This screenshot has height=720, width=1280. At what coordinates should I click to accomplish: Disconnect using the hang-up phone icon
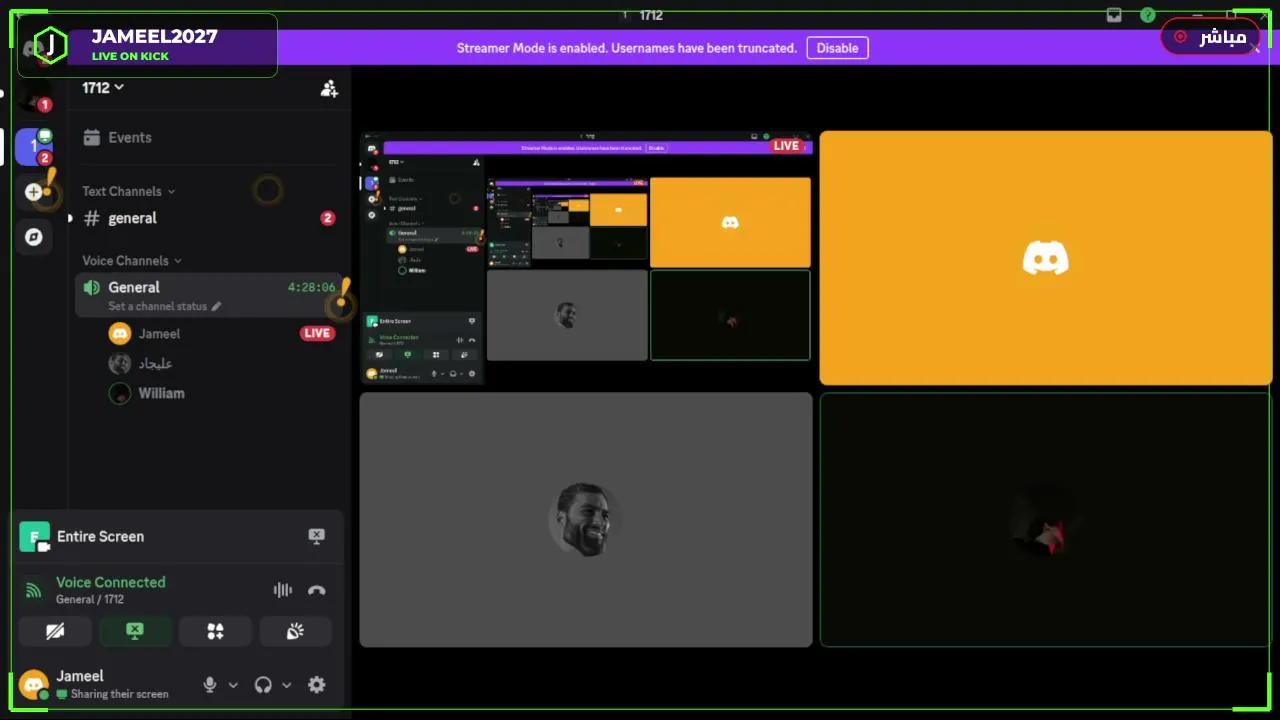pyautogui.click(x=316, y=590)
